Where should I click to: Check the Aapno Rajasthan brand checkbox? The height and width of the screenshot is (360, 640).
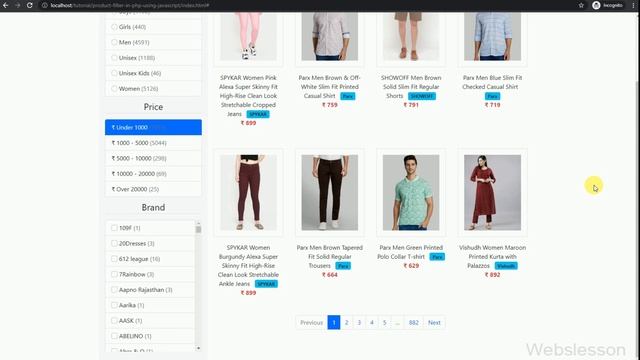coord(114,290)
